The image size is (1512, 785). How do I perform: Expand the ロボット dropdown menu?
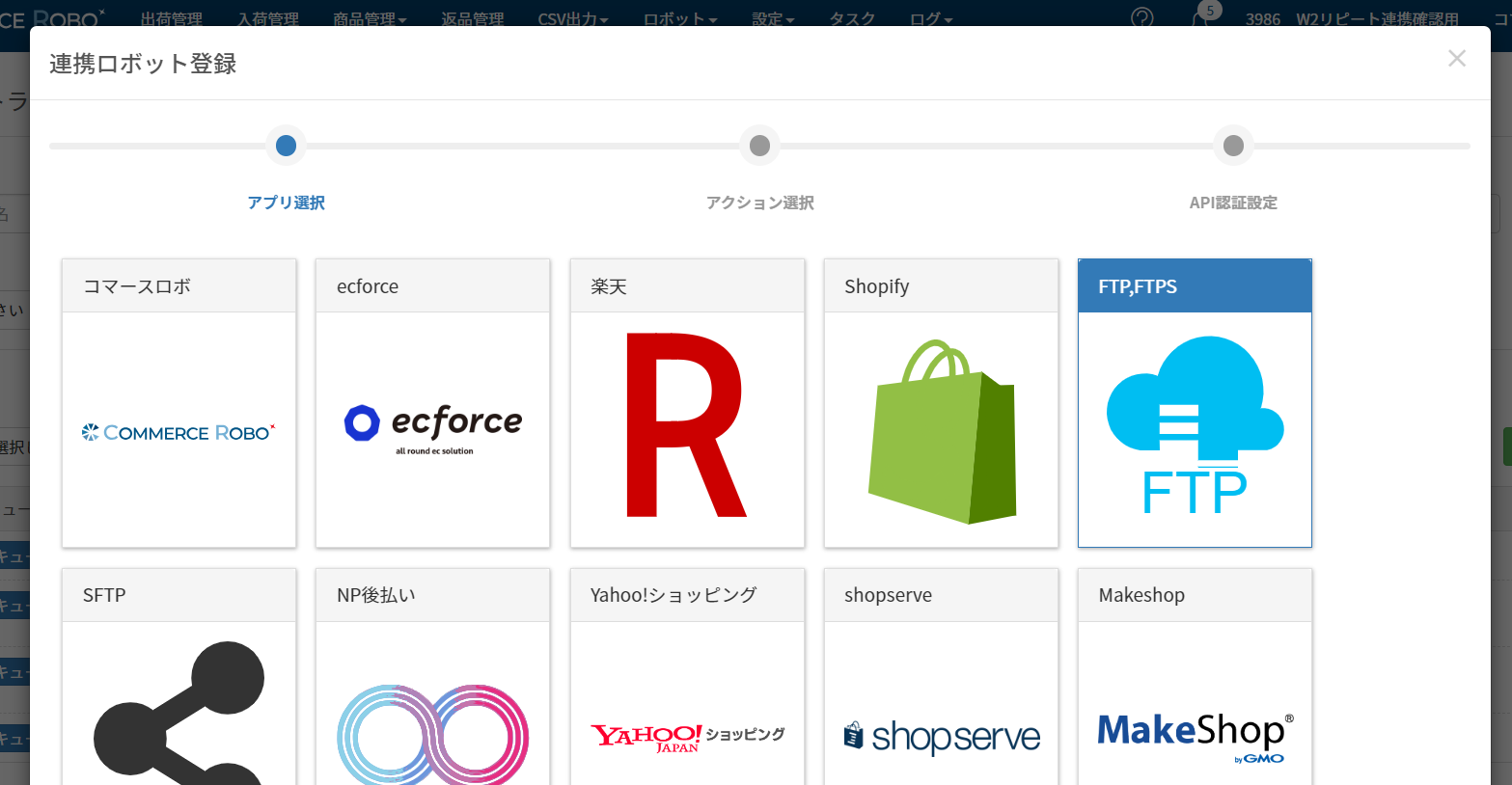(680, 19)
